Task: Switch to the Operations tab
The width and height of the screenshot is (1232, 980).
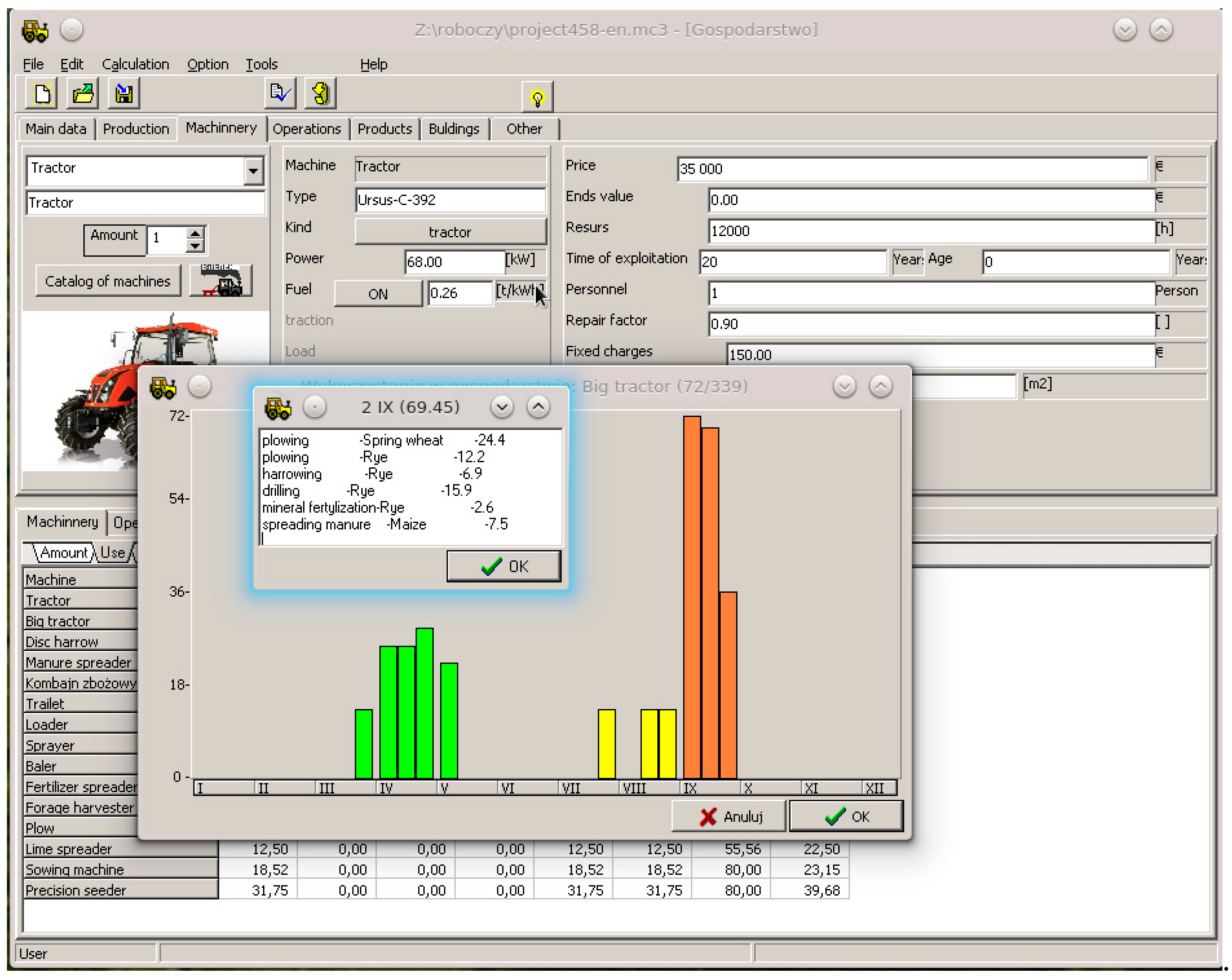Action: pos(306,129)
